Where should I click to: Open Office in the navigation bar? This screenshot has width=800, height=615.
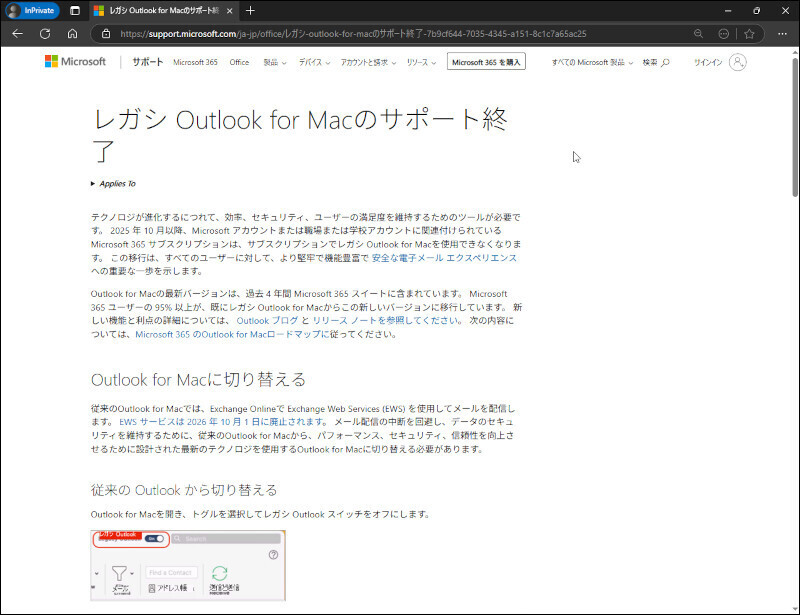pyautogui.click(x=239, y=62)
